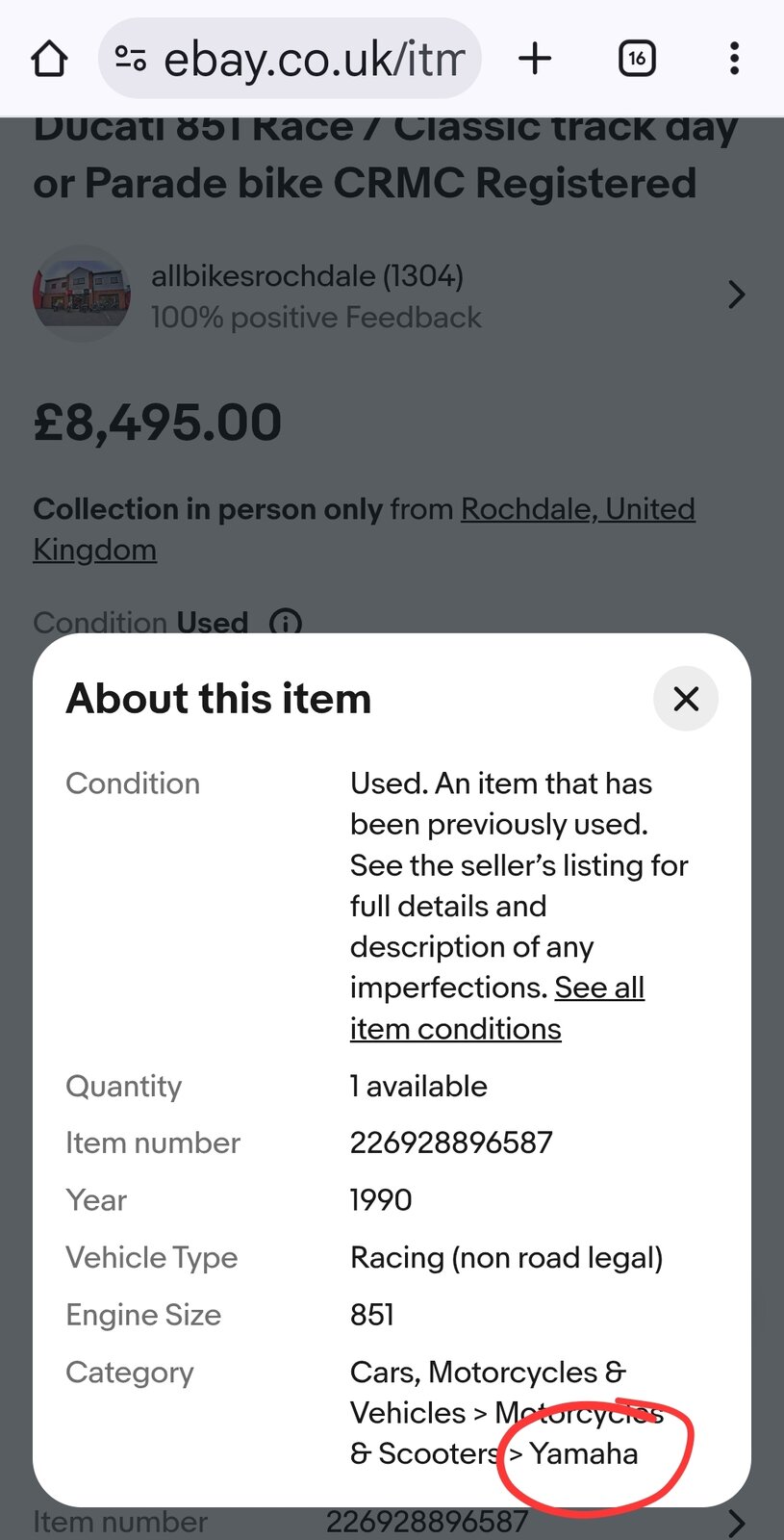Expand seller details chevron arrow
Screen dimensions: 784x1540
(736, 295)
